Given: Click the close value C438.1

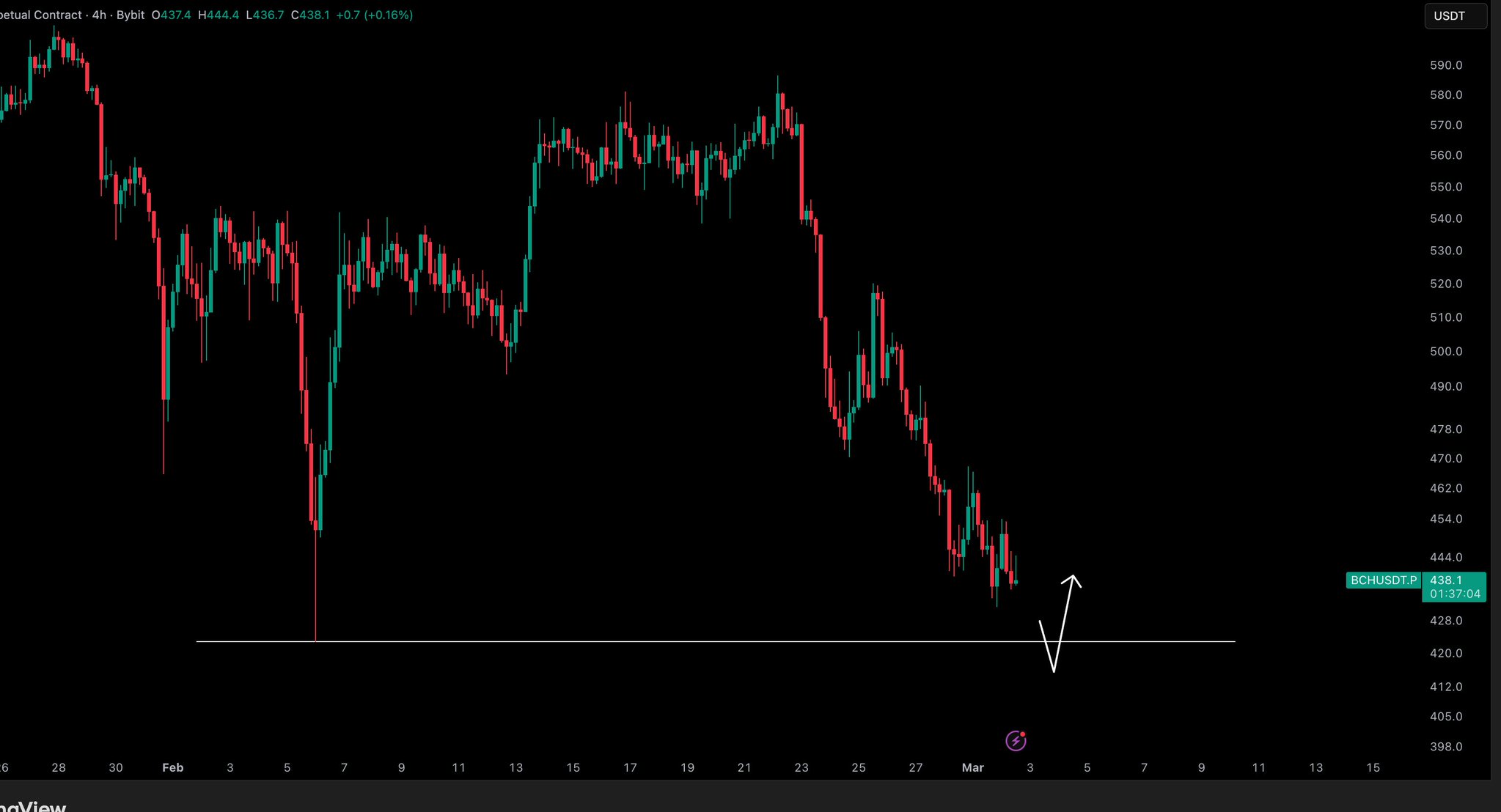Looking at the screenshot, I should (x=310, y=15).
